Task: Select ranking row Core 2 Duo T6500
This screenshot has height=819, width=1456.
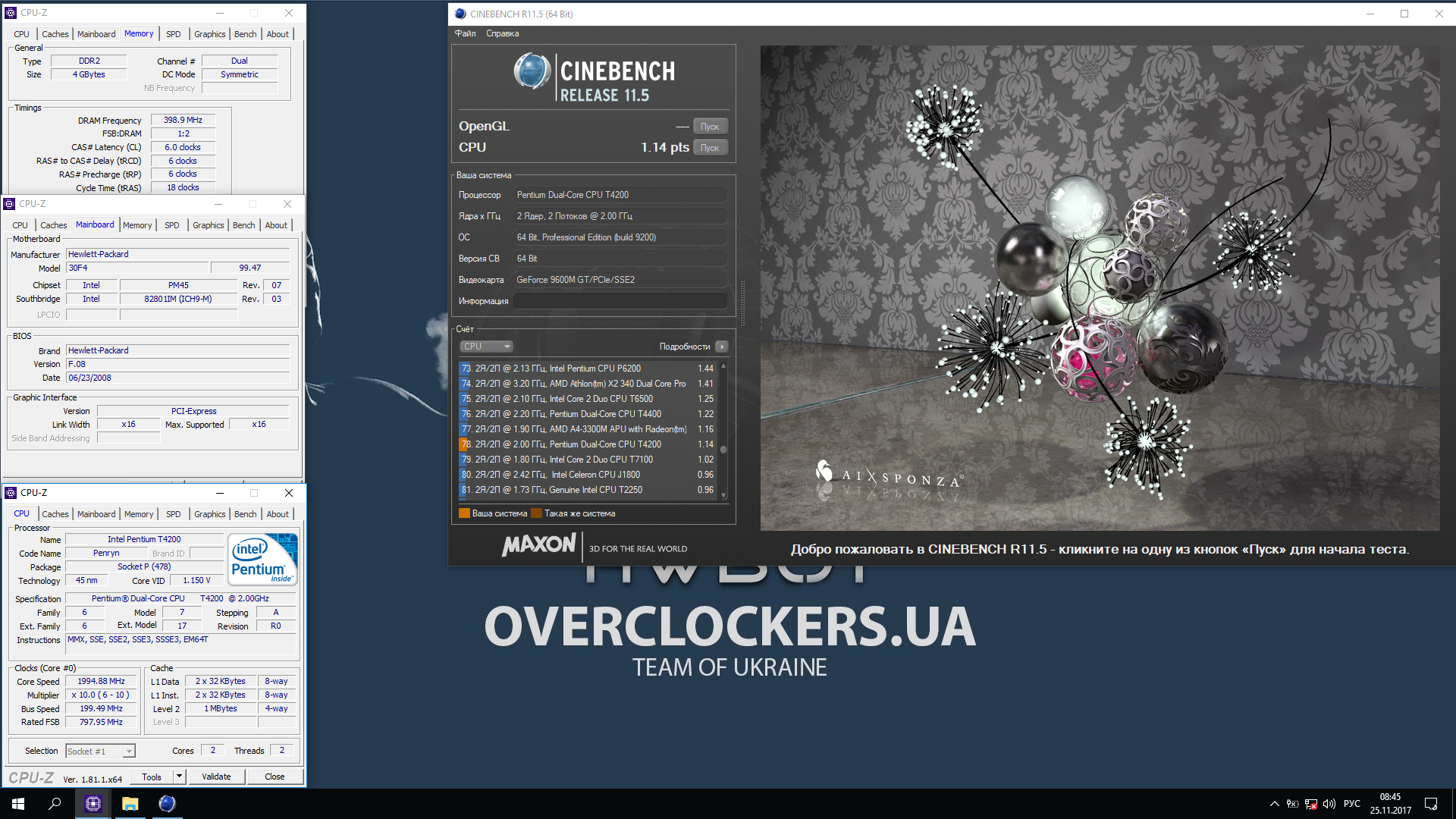Action: coord(588,399)
